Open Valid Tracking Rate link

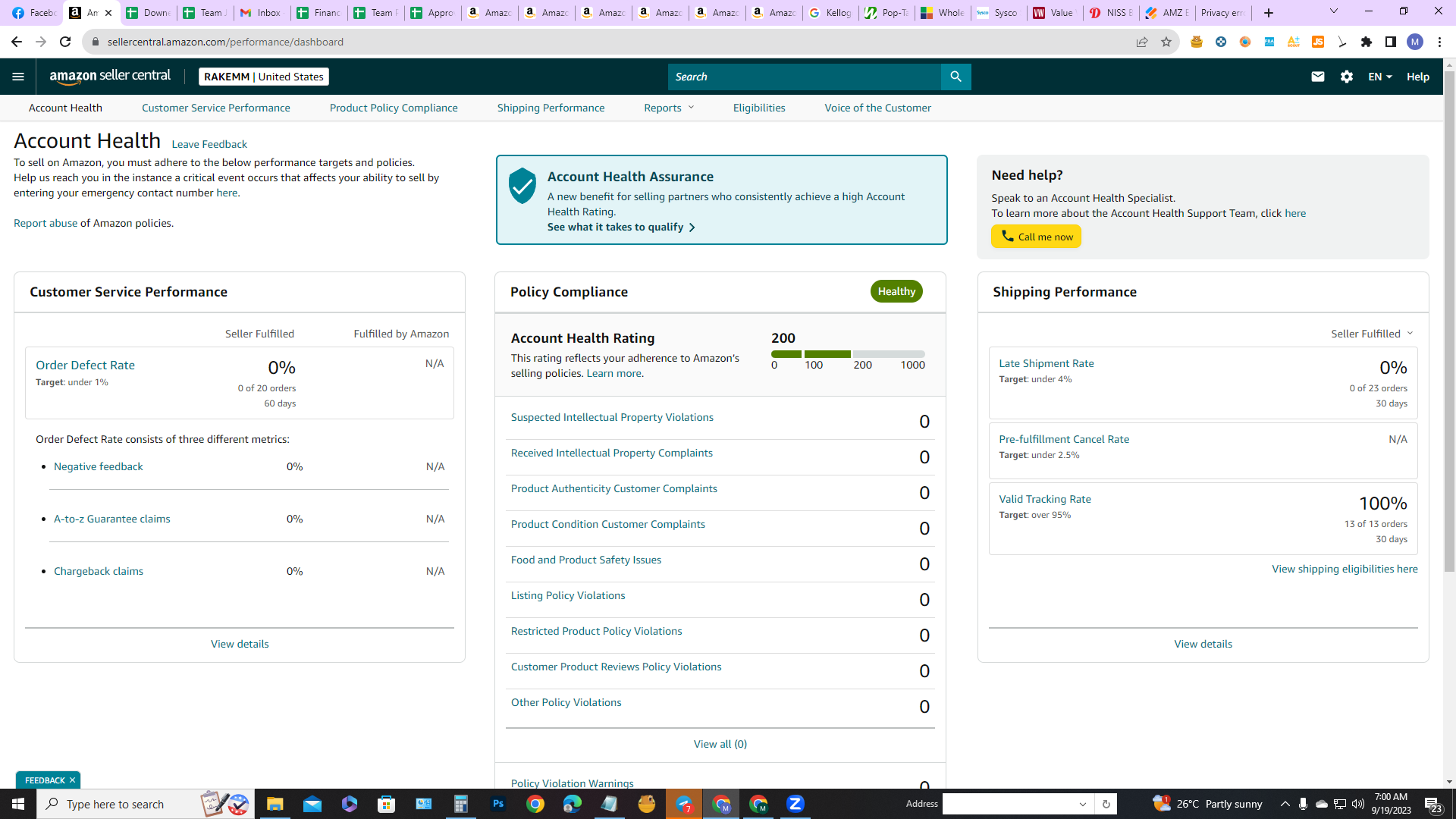[x=1045, y=499]
